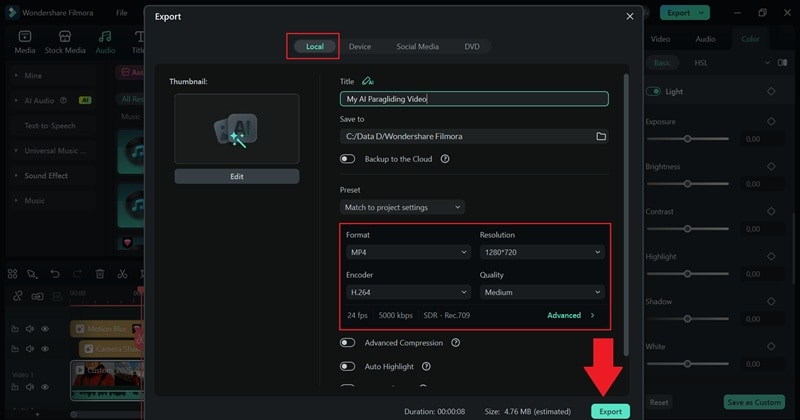Viewport: 800px width, 420px height.
Task: Switch to the DVD export tab
Action: [x=471, y=46]
